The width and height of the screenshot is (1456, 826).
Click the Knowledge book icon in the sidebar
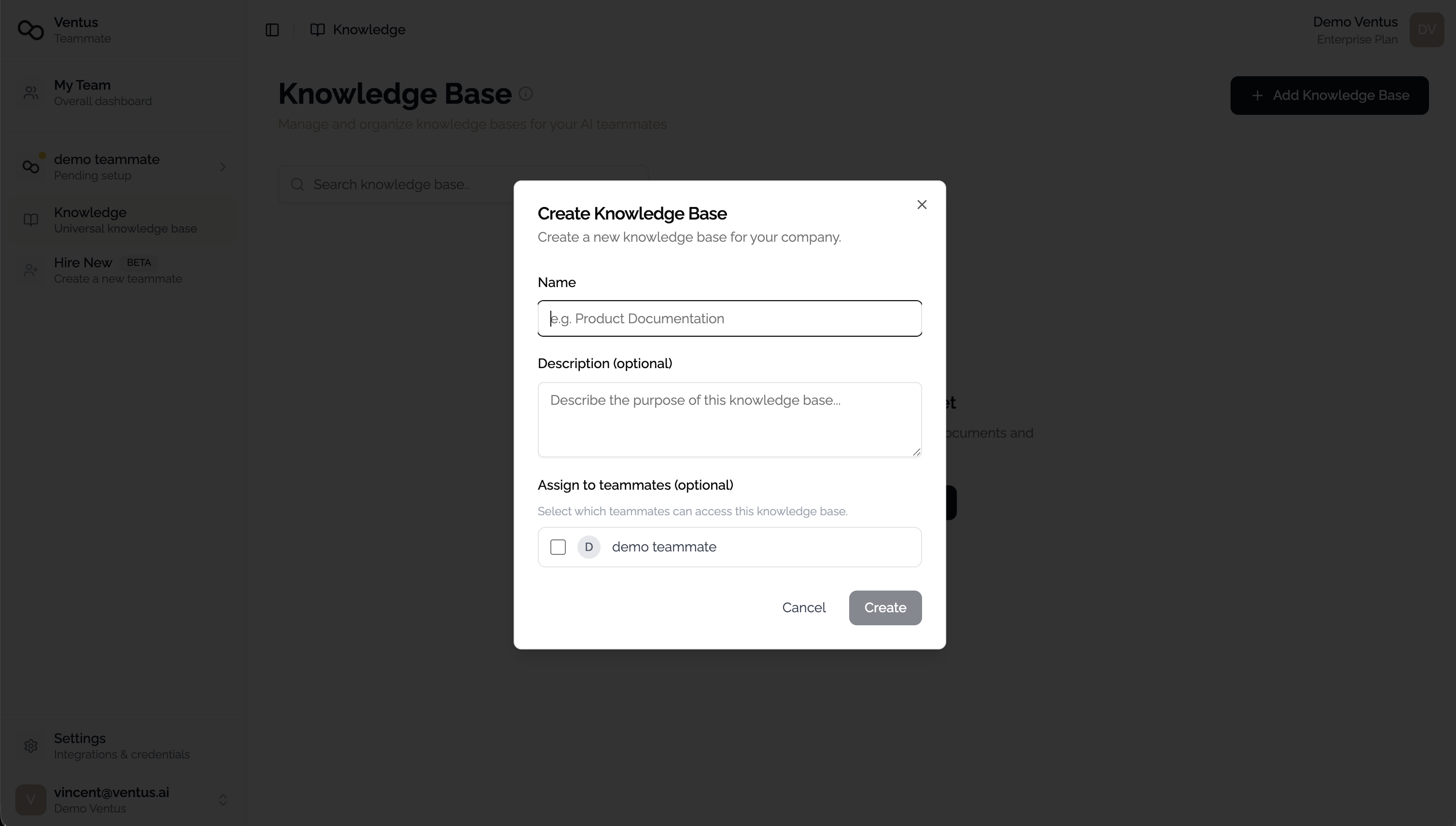pos(31,220)
